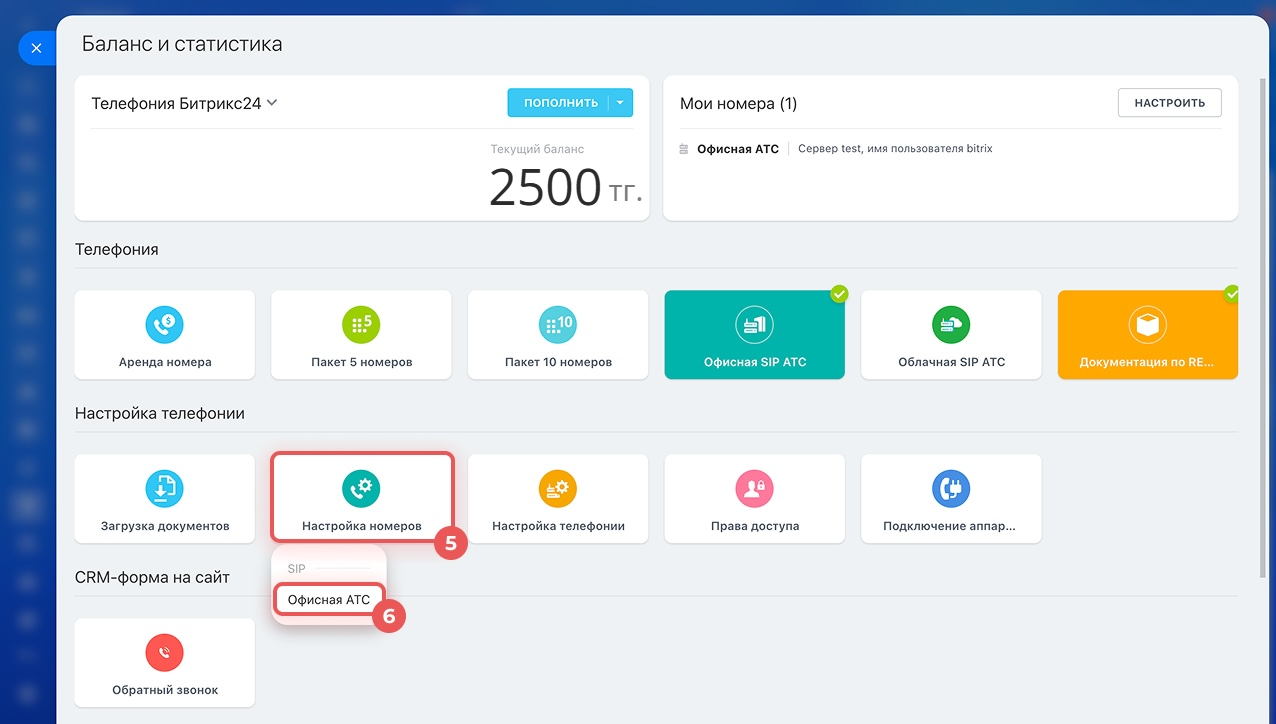Click Настройка номеров tile with dropdown
Image resolution: width=1276 pixels, height=724 pixels.
click(362, 498)
